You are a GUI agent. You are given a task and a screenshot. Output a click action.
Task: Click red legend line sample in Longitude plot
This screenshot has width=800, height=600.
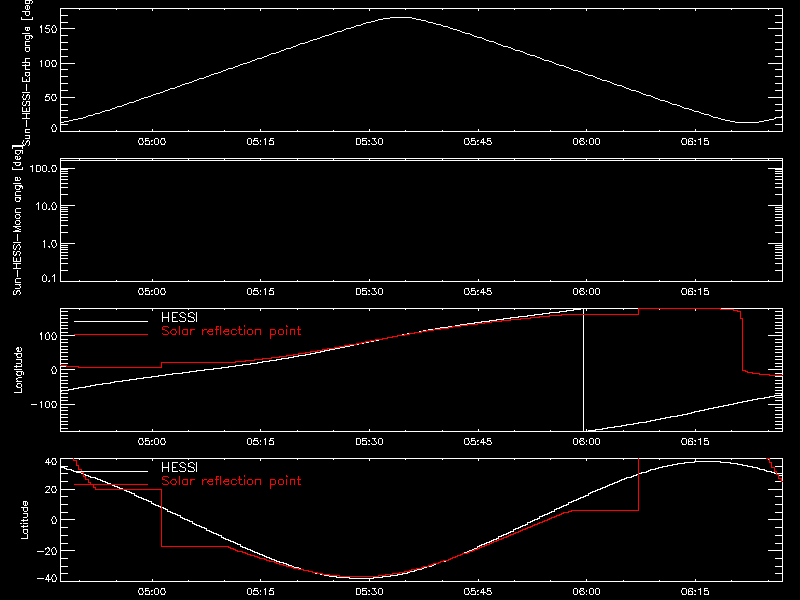coord(111,335)
